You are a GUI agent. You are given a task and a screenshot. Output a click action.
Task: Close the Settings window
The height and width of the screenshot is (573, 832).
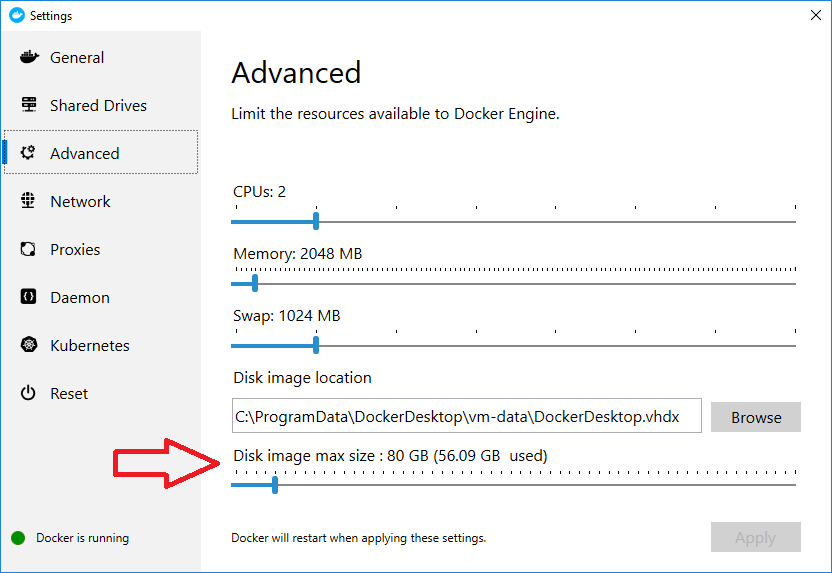[816, 15]
